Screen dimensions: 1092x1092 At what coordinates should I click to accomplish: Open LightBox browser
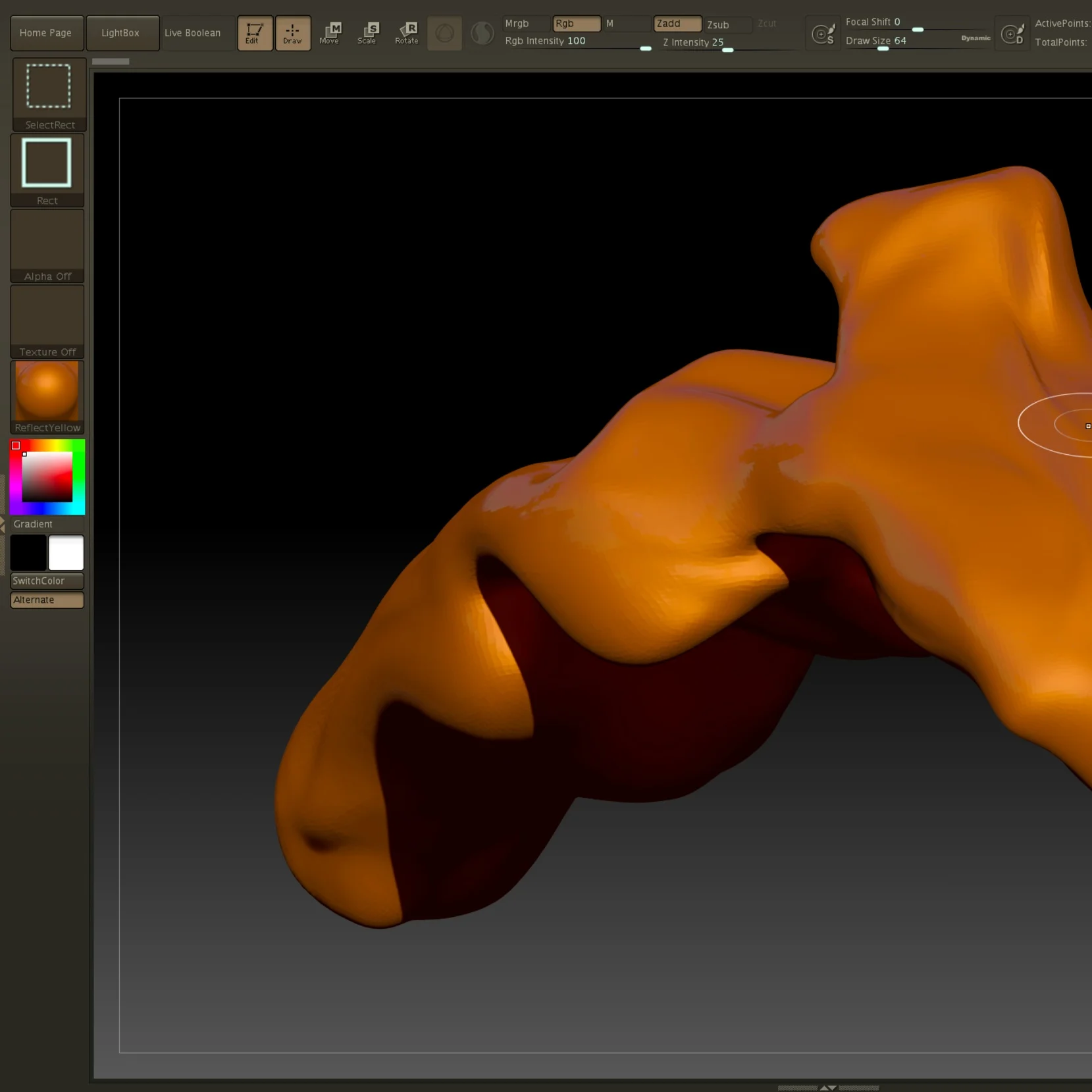coord(122,33)
